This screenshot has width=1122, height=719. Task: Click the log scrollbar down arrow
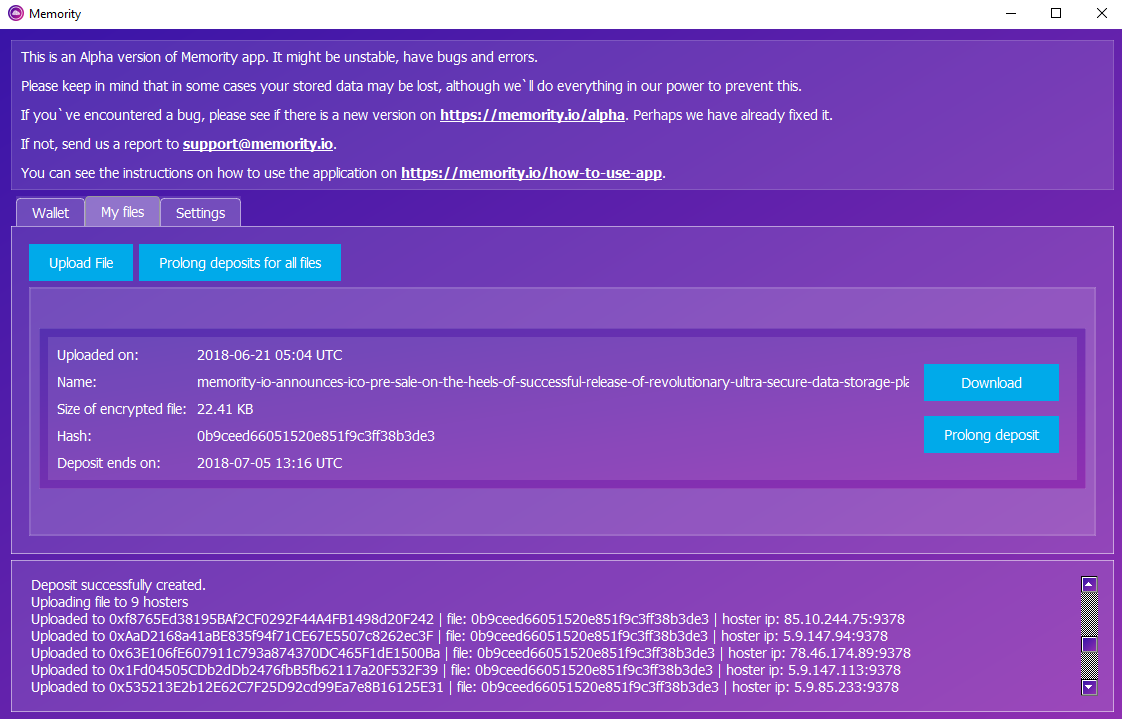click(x=1089, y=687)
